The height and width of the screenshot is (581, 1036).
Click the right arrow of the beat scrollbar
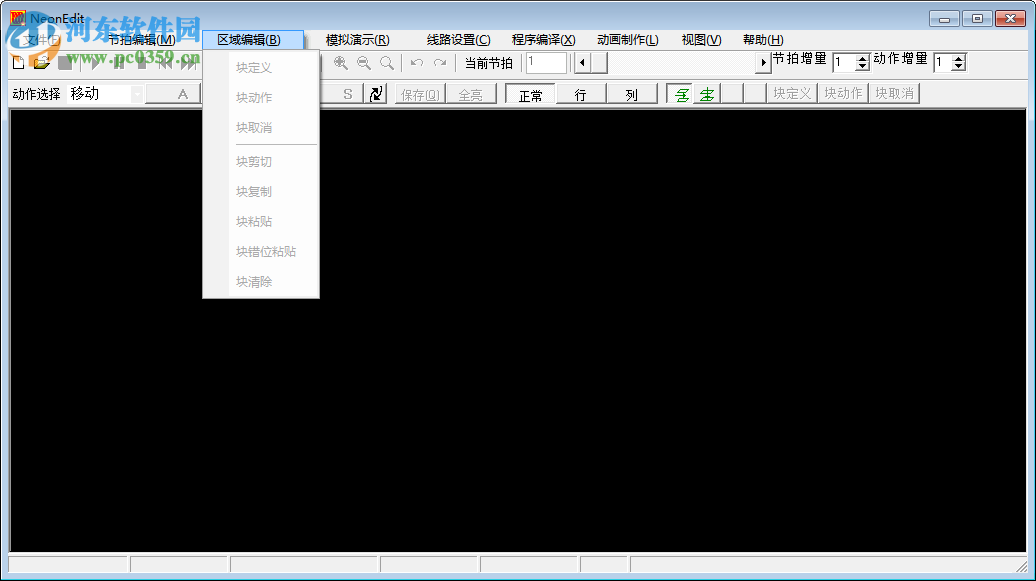[x=761, y=62]
